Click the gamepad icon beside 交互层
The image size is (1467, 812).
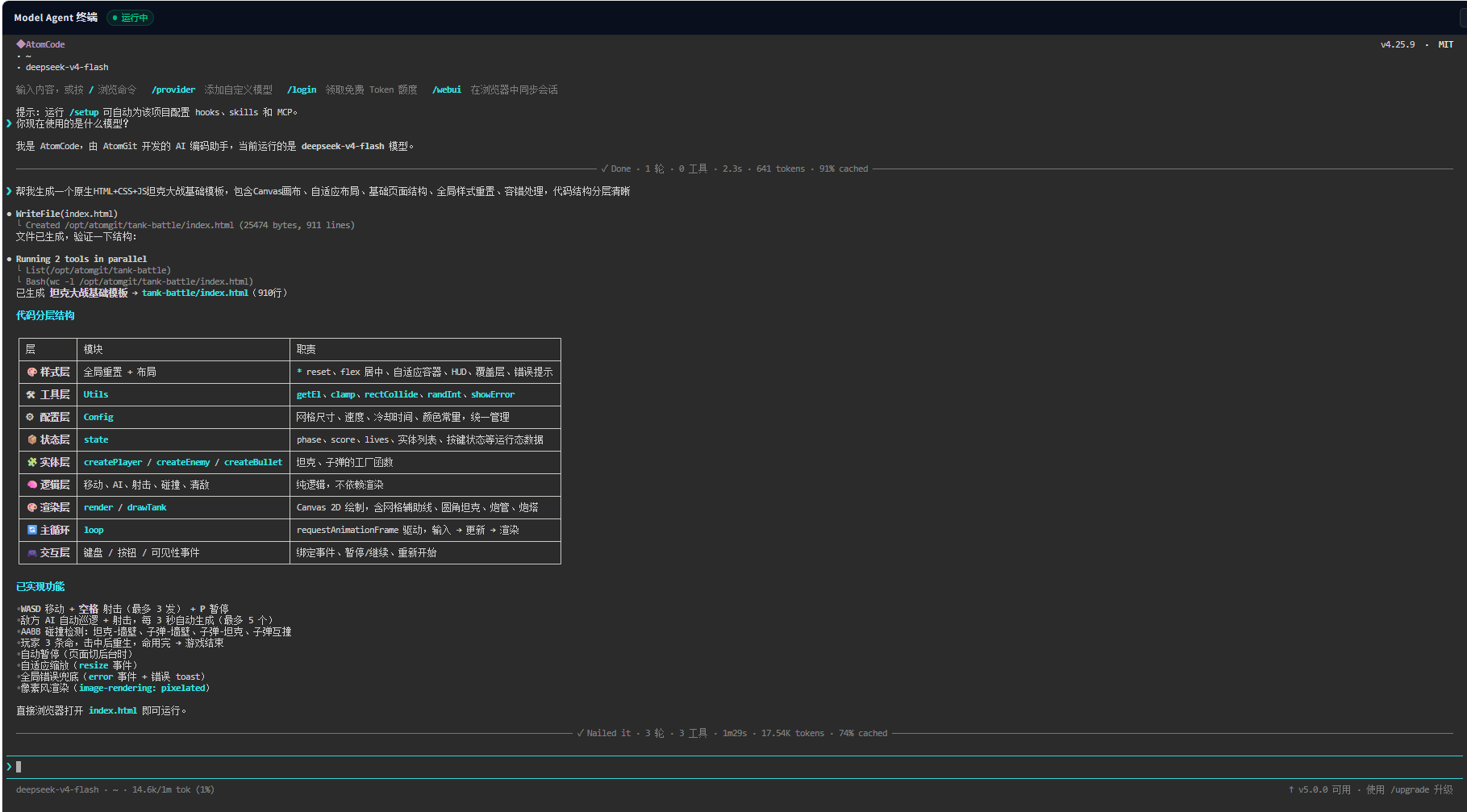[31, 552]
